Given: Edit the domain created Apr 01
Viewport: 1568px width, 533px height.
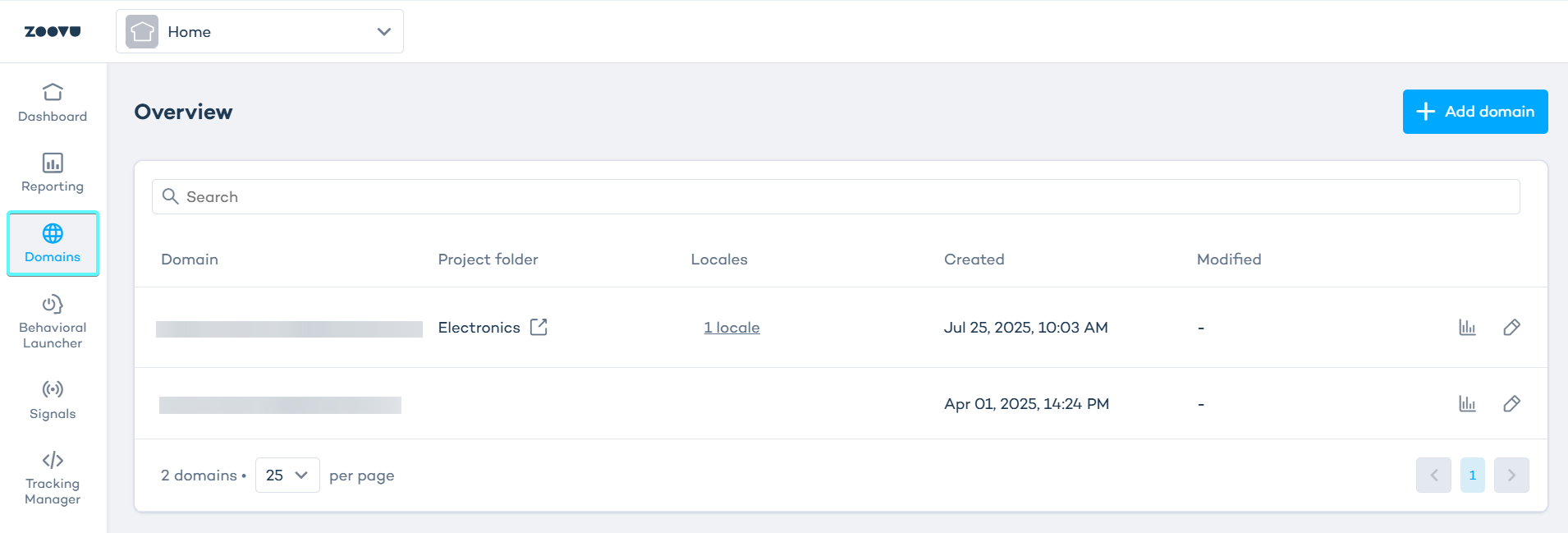Looking at the screenshot, I should (x=1511, y=403).
